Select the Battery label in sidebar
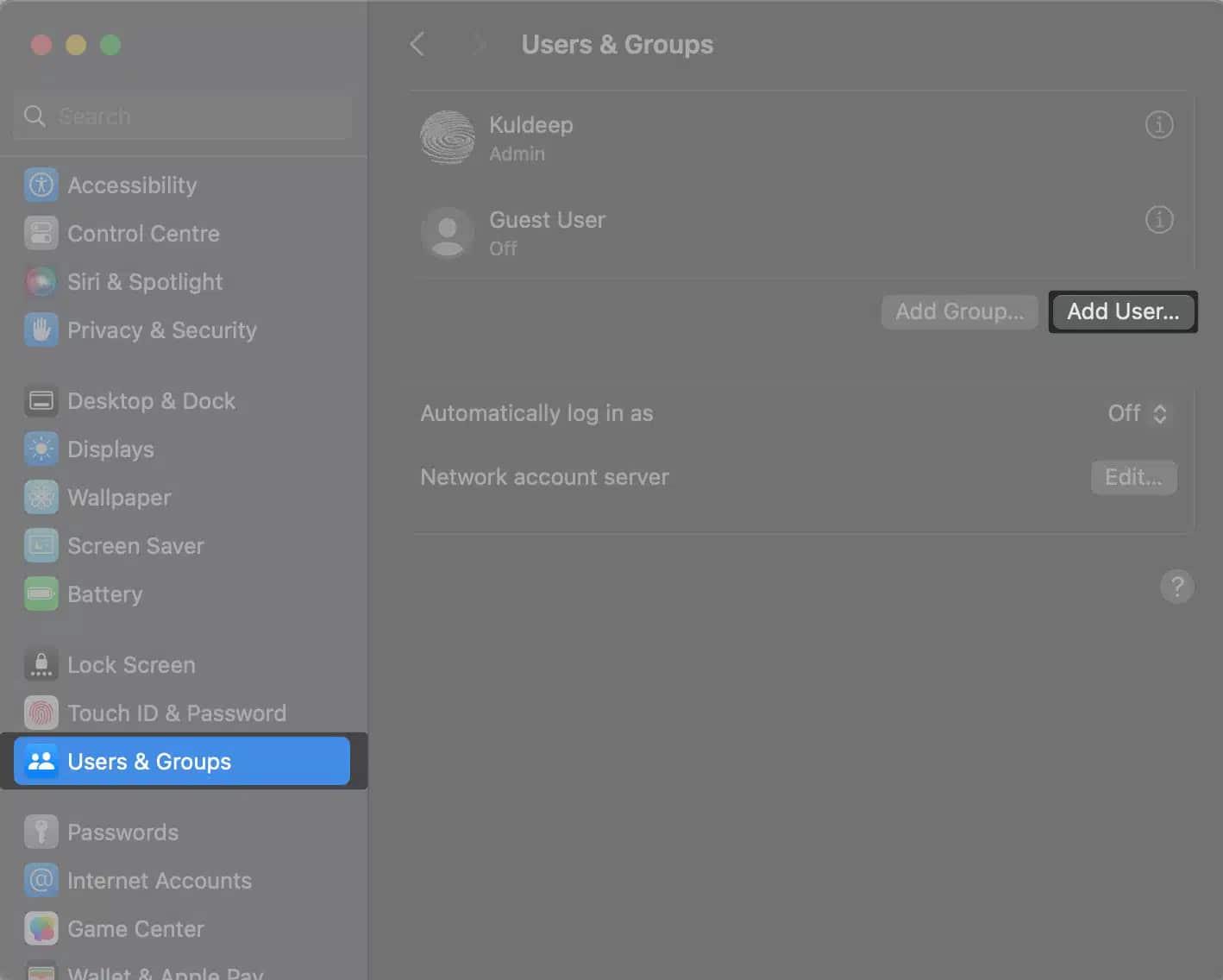The height and width of the screenshot is (980, 1223). [x=105, y=594]
